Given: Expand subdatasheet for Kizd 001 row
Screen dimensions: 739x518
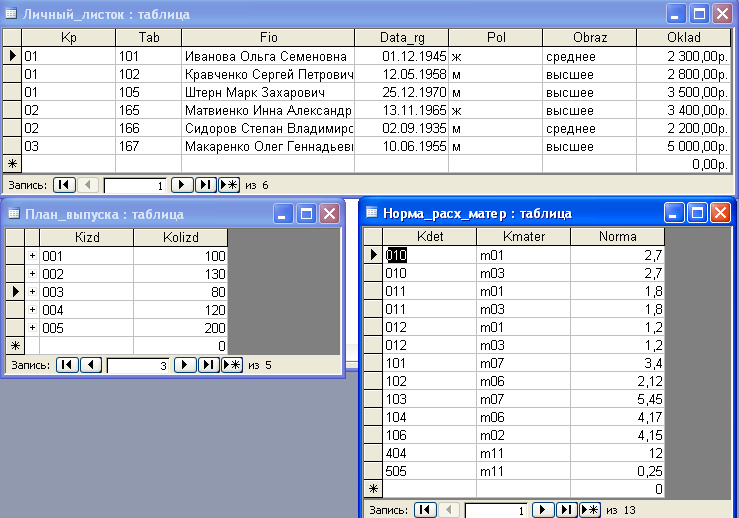Looking at the screenshot, I should [32, 255].
